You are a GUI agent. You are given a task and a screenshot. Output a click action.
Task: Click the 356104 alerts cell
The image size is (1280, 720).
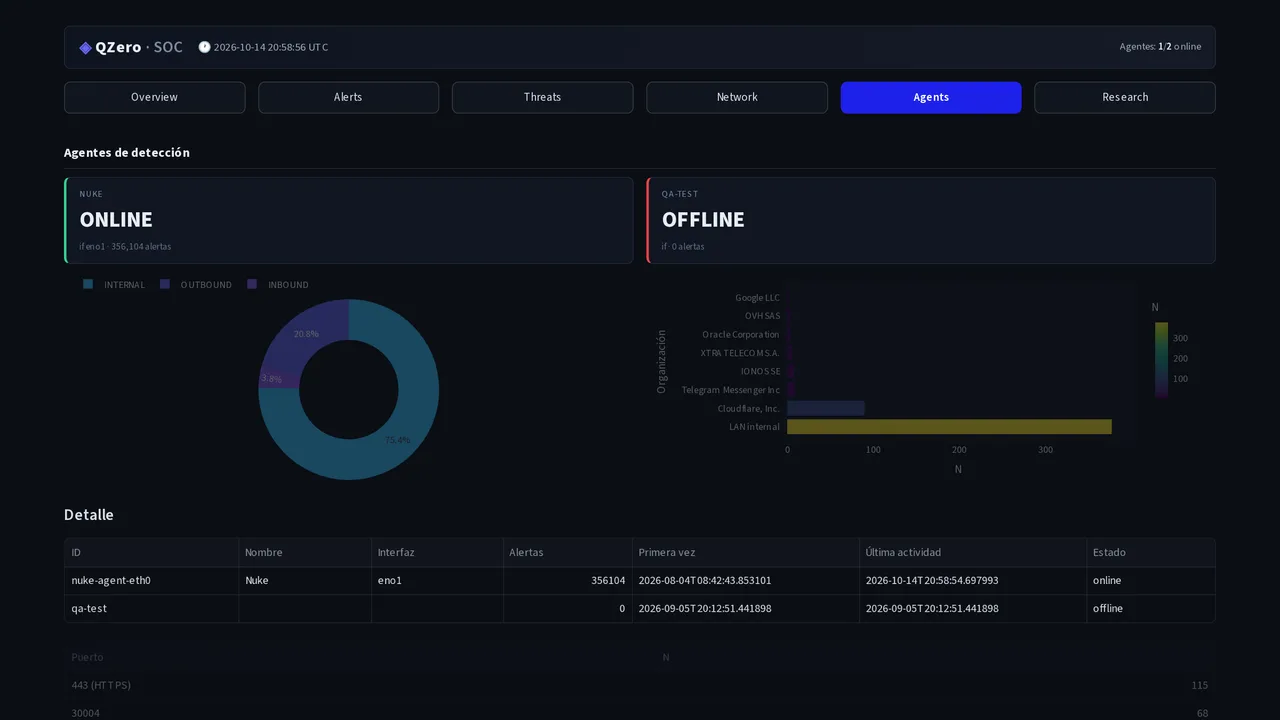coord(568,580)
